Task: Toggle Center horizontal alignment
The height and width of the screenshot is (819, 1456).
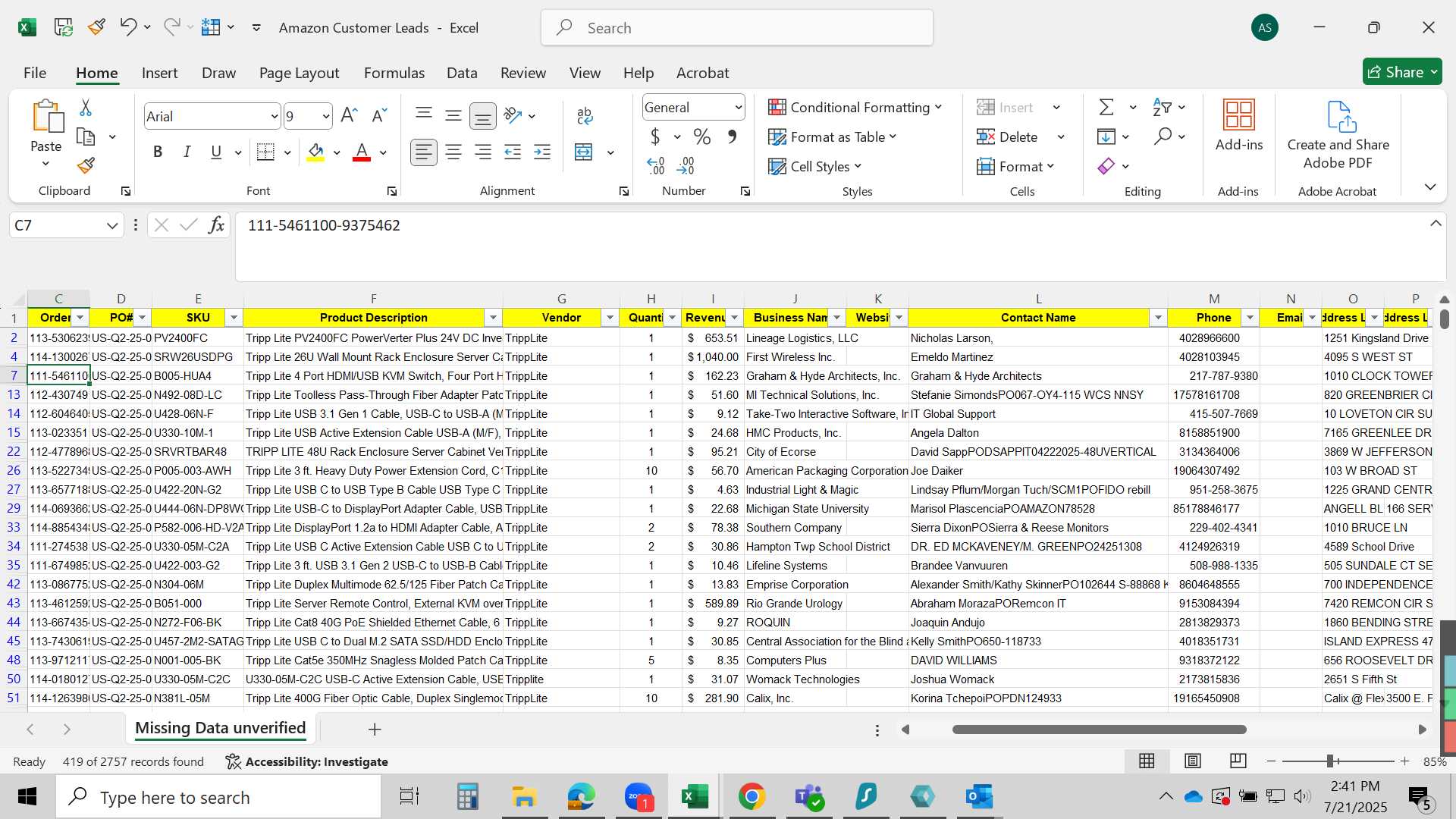Action: (x=453, y=152)
